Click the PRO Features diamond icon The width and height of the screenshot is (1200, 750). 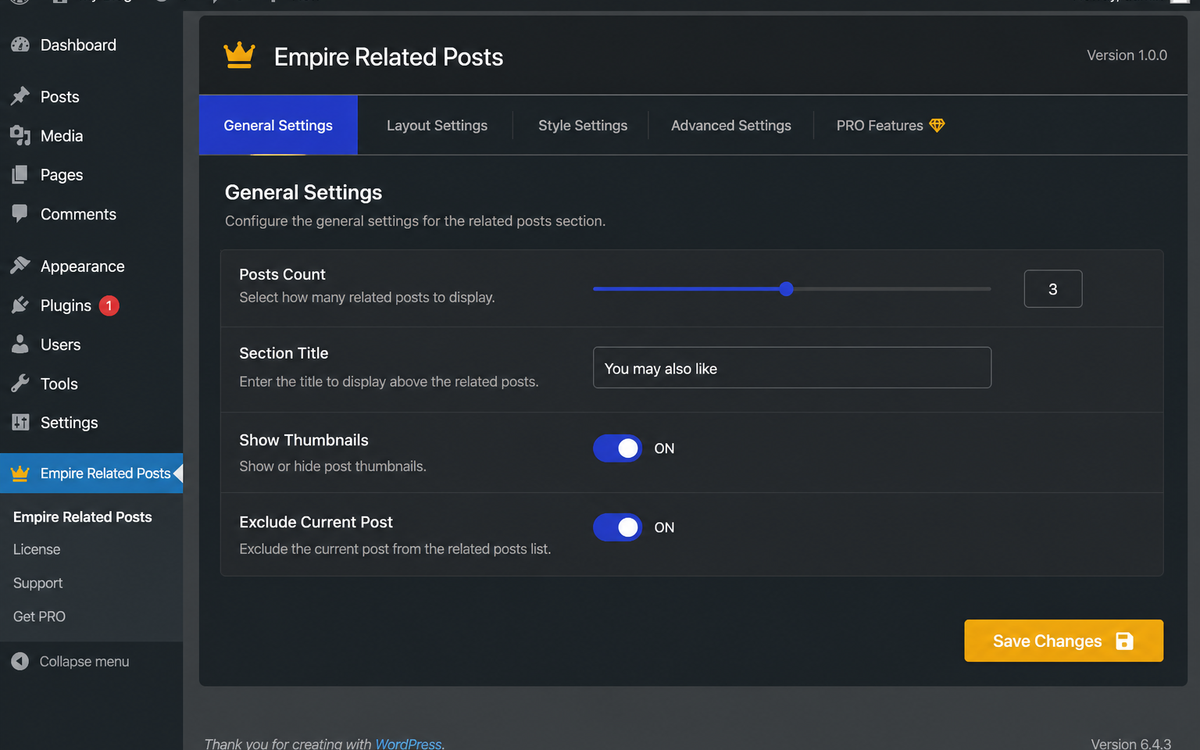point(937,125)
